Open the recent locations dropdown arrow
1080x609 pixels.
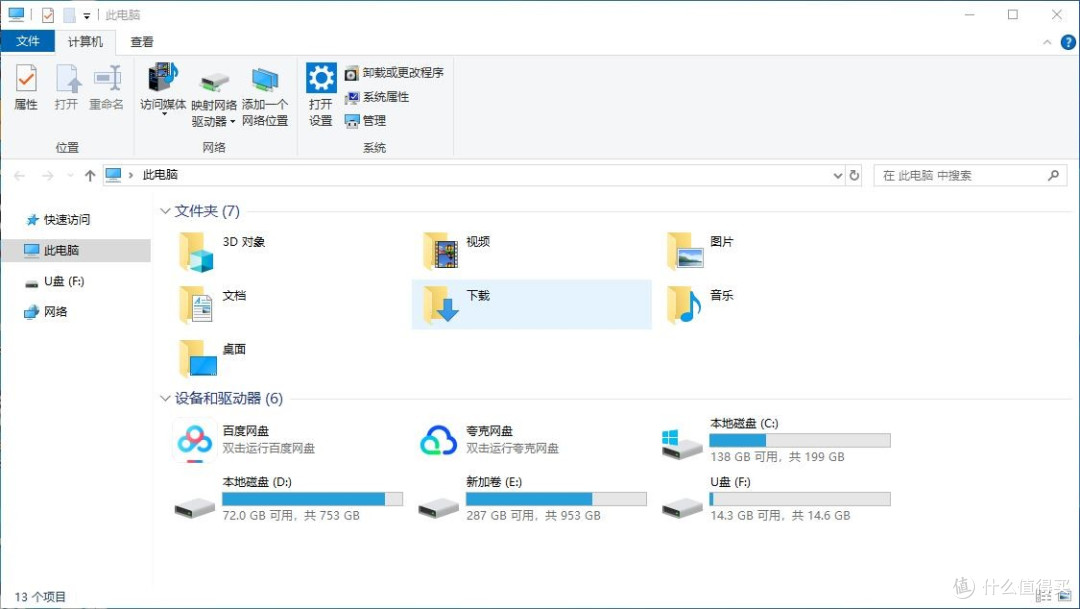(x=70, y=176)
